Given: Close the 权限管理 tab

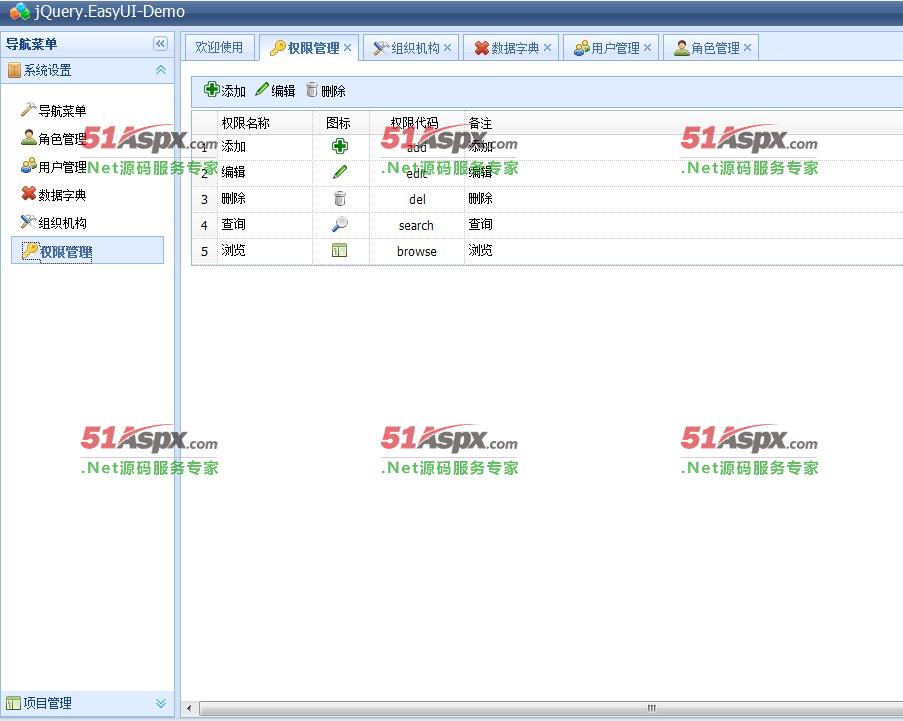Looking at the screenshot, I should pos(347,48).
